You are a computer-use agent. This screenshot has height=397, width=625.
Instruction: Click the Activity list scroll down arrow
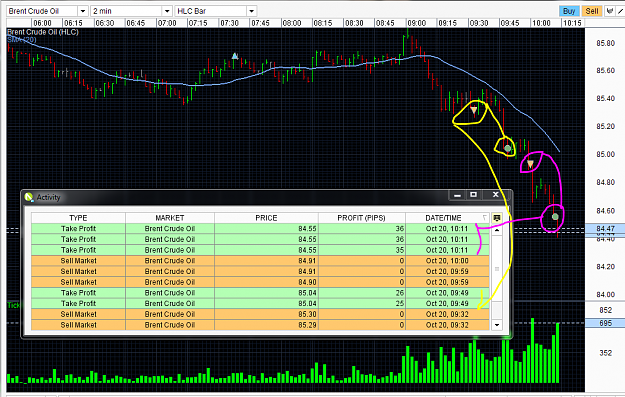(x=497, y=325)
